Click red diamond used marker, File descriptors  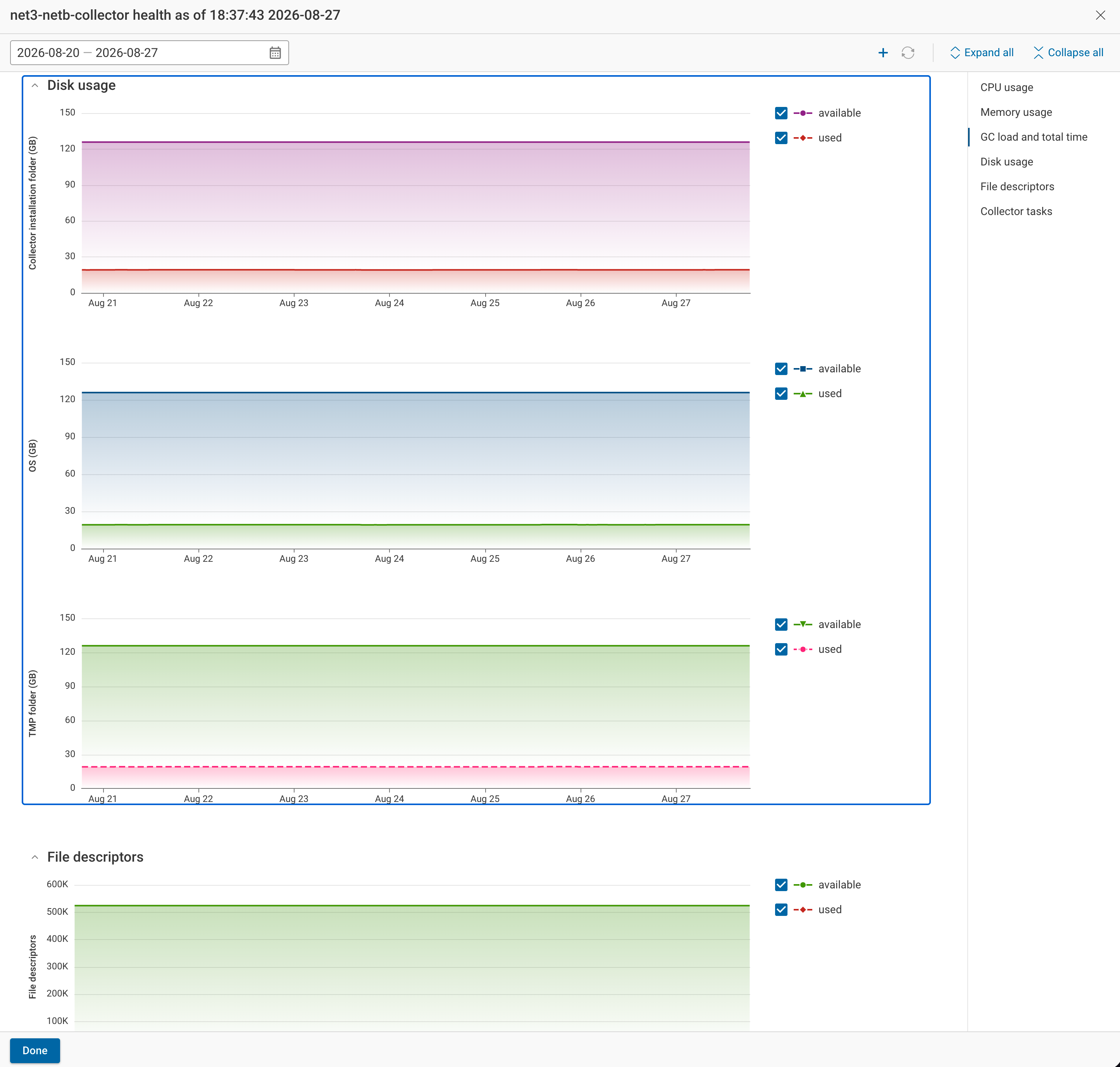(x=803, y=909)
